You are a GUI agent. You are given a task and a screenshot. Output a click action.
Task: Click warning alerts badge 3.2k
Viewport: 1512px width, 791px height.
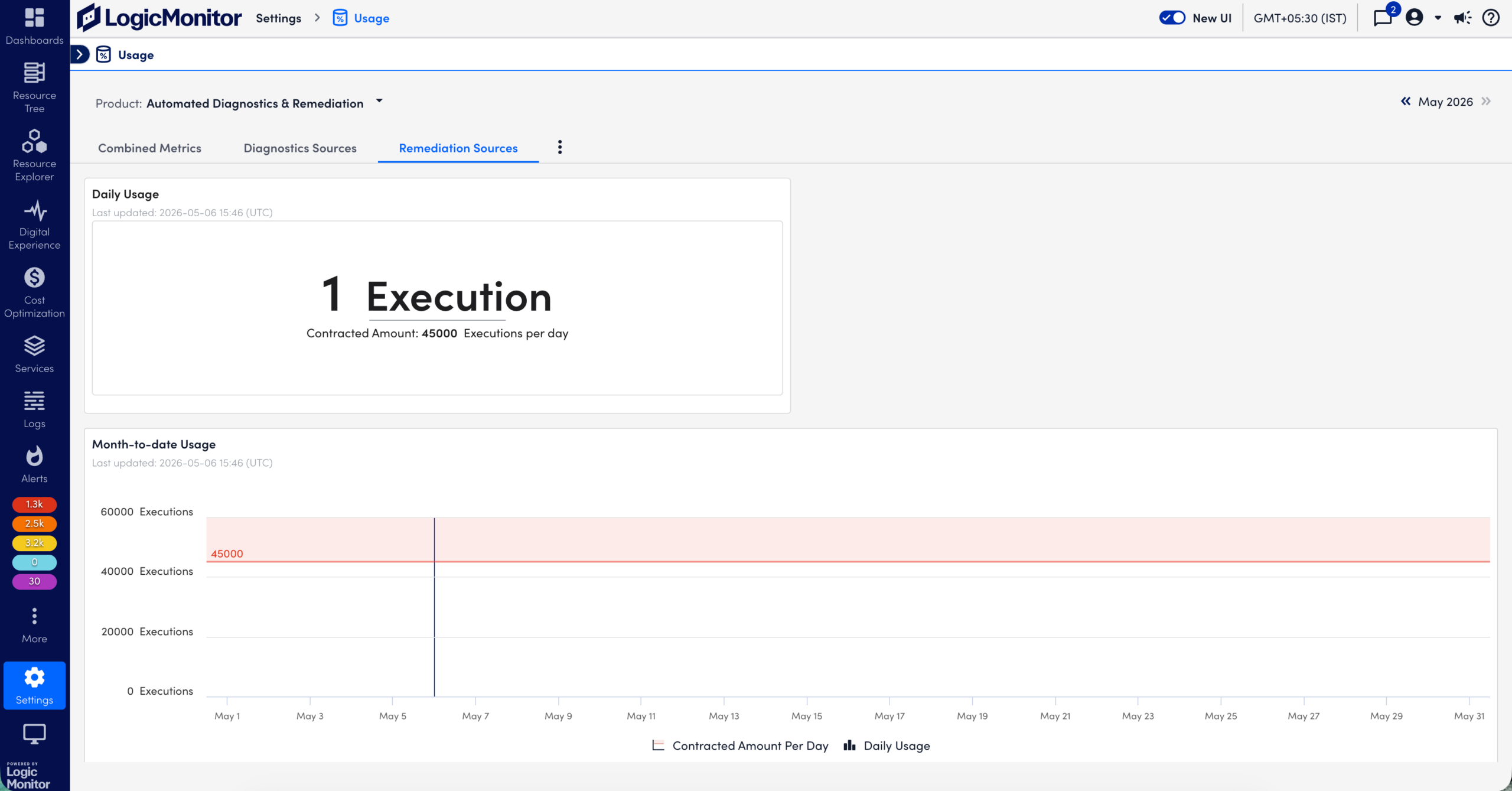point(34,542)
